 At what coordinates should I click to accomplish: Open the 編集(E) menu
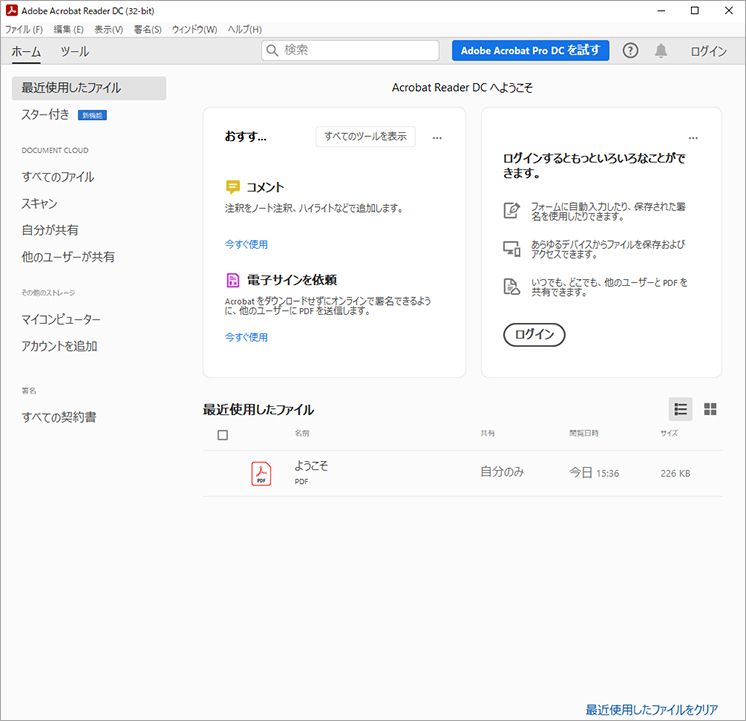pyautogui.click(x=69, y=30)
